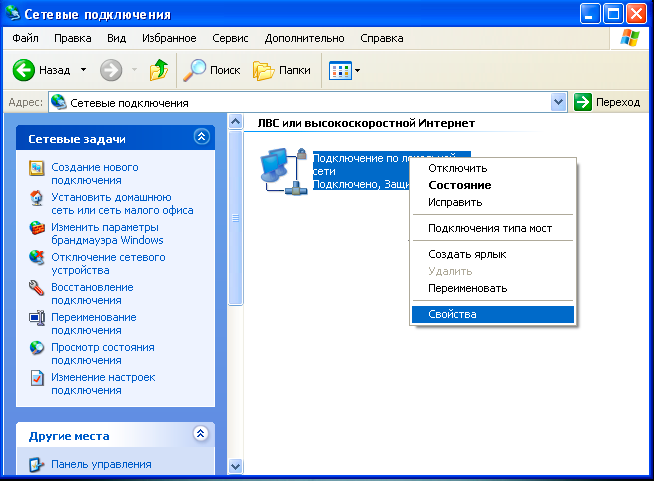Click Изменение настроек подключения link
This screenshot has width=654, height=481.
coord(103,384)
